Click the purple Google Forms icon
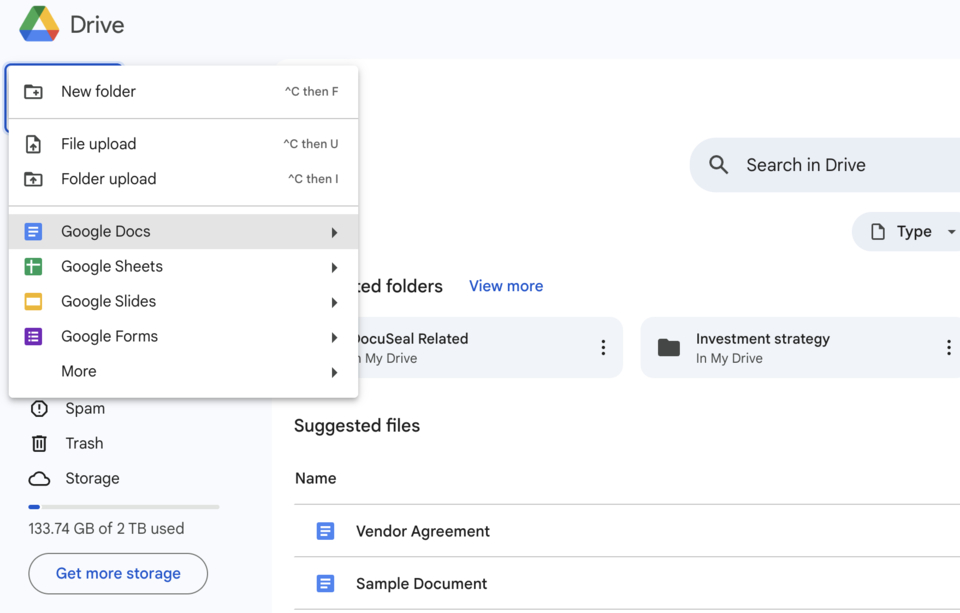Screen dimensions: 960x613 click(x=33, y=336)
